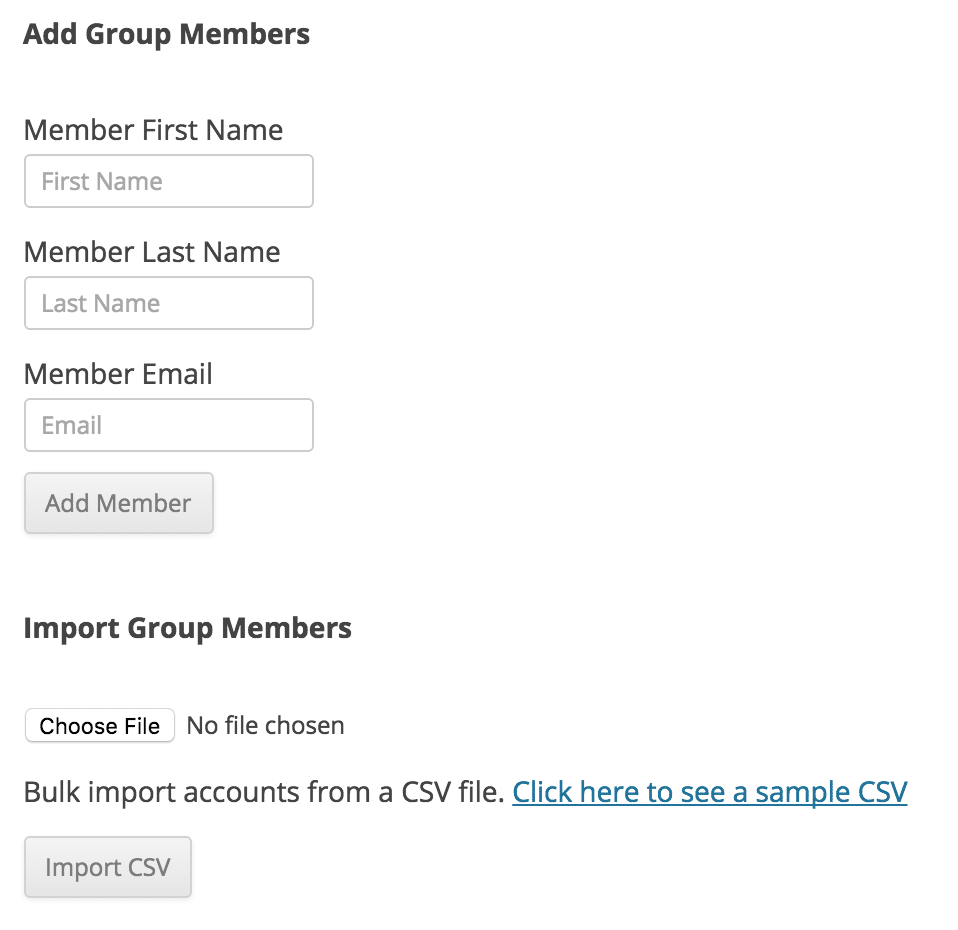
Task: Click the Add Group Members heading
Action: pyautogui.click(x=166, y=33)
